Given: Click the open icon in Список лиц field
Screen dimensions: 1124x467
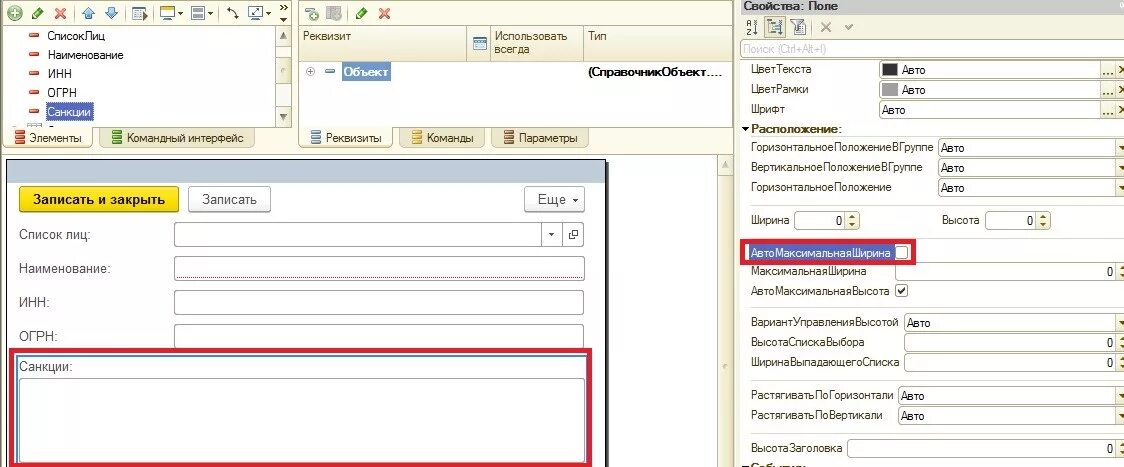Looking at the screenshot, I should [573, 235].
